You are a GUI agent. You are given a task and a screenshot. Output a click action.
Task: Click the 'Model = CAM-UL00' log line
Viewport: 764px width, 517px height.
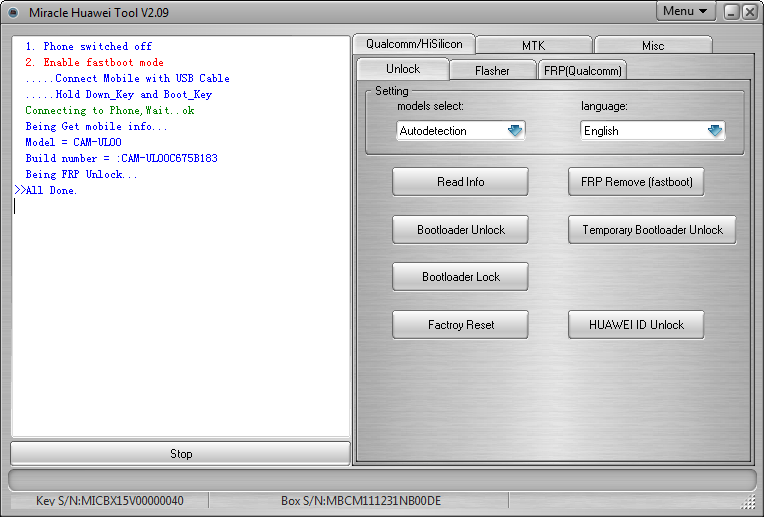73,142
